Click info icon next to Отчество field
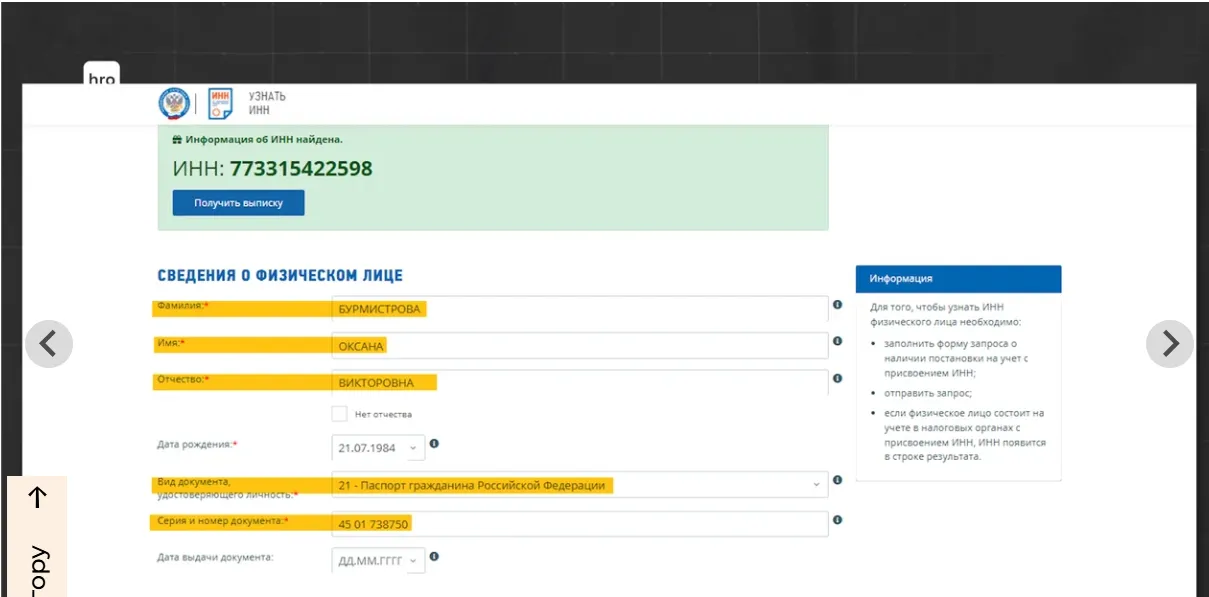This screenshot has height=597, width=1209. (837, 379)
